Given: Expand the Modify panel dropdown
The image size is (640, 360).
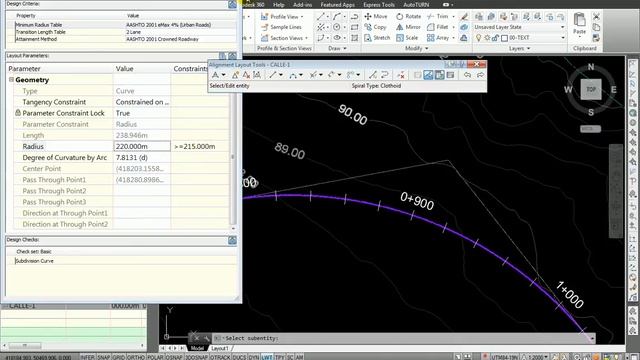Looking at the screenshot, I should (x=416, y=48).
